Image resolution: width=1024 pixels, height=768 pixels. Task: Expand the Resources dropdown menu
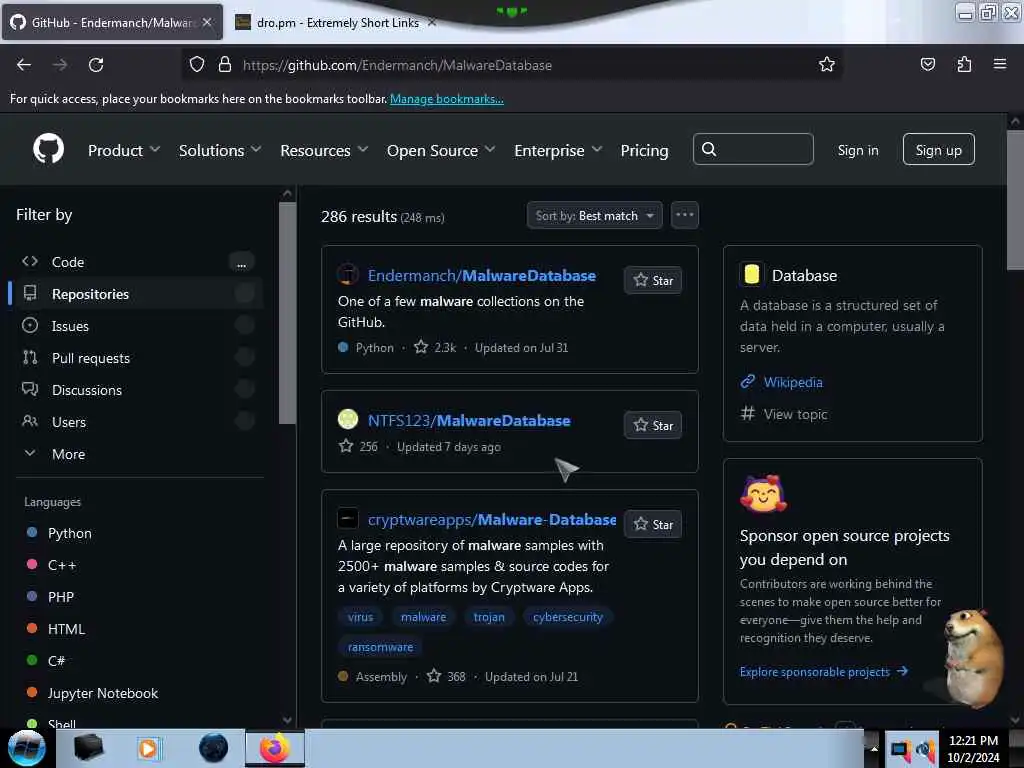click(x=325, y=150)
